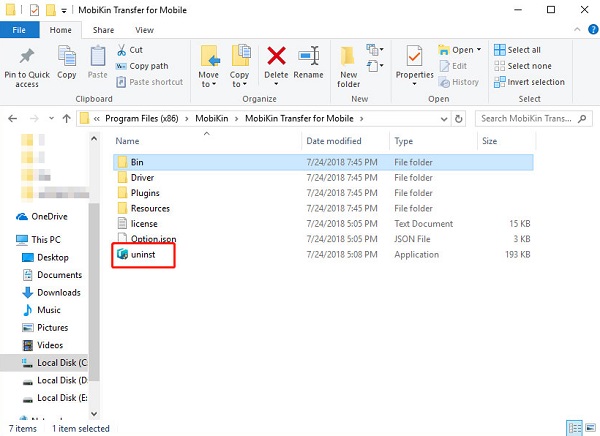Click the Forward navigation arrow
This screenshot has width=600, height=436.
(34, 119)
